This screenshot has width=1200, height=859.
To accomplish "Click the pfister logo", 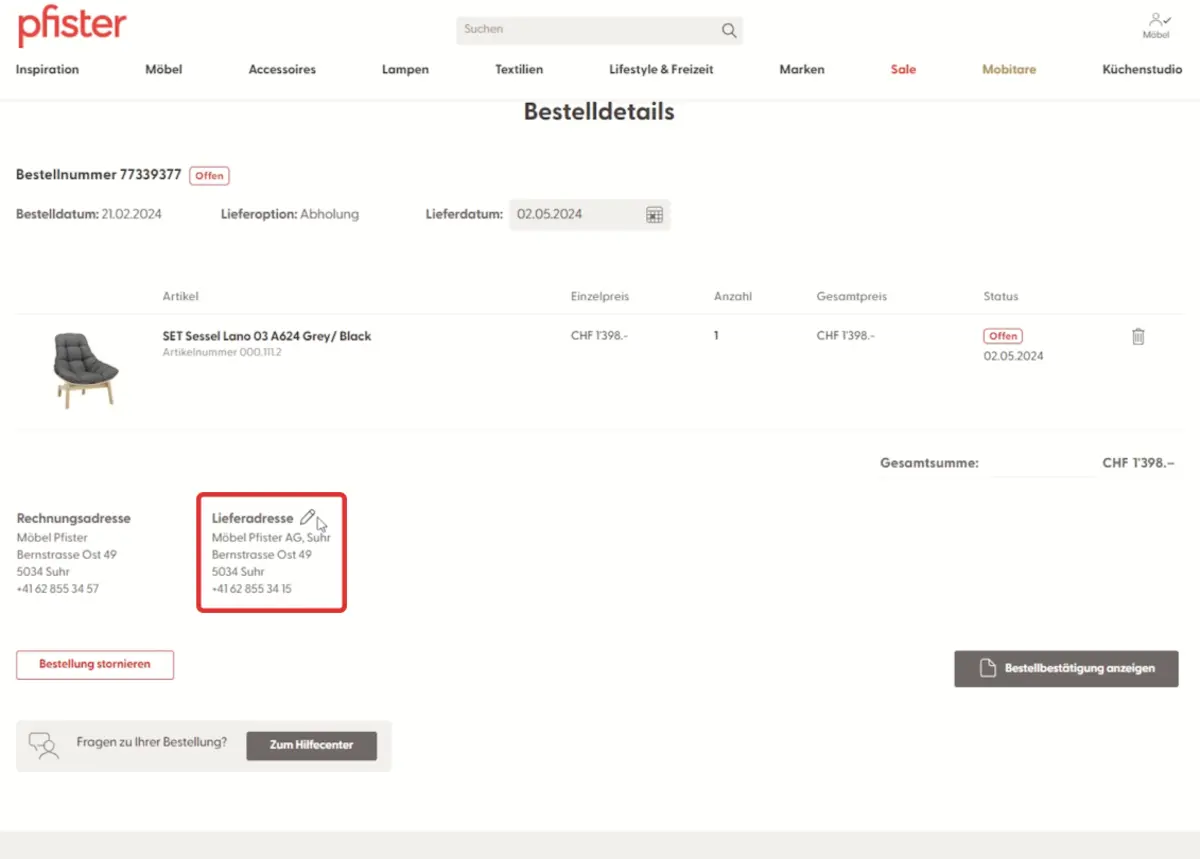I will coord(71,25).
